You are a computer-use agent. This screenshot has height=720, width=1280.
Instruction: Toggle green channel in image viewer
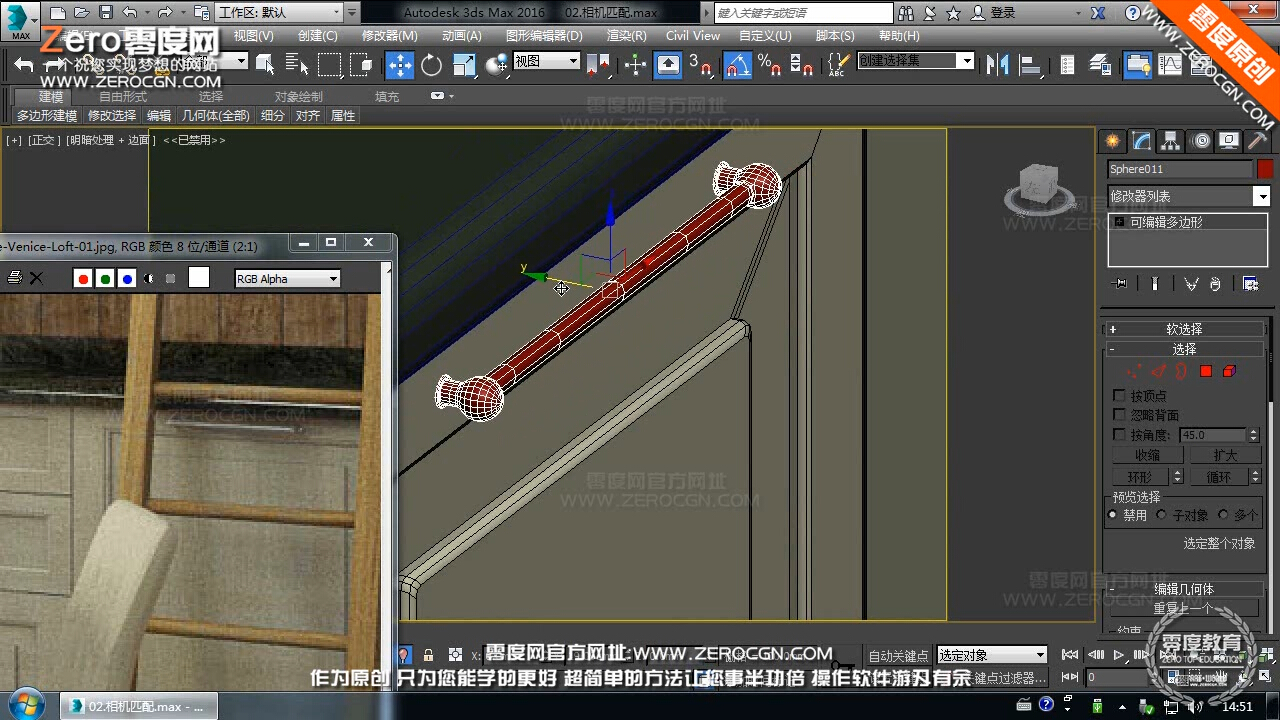pos(105,278)
